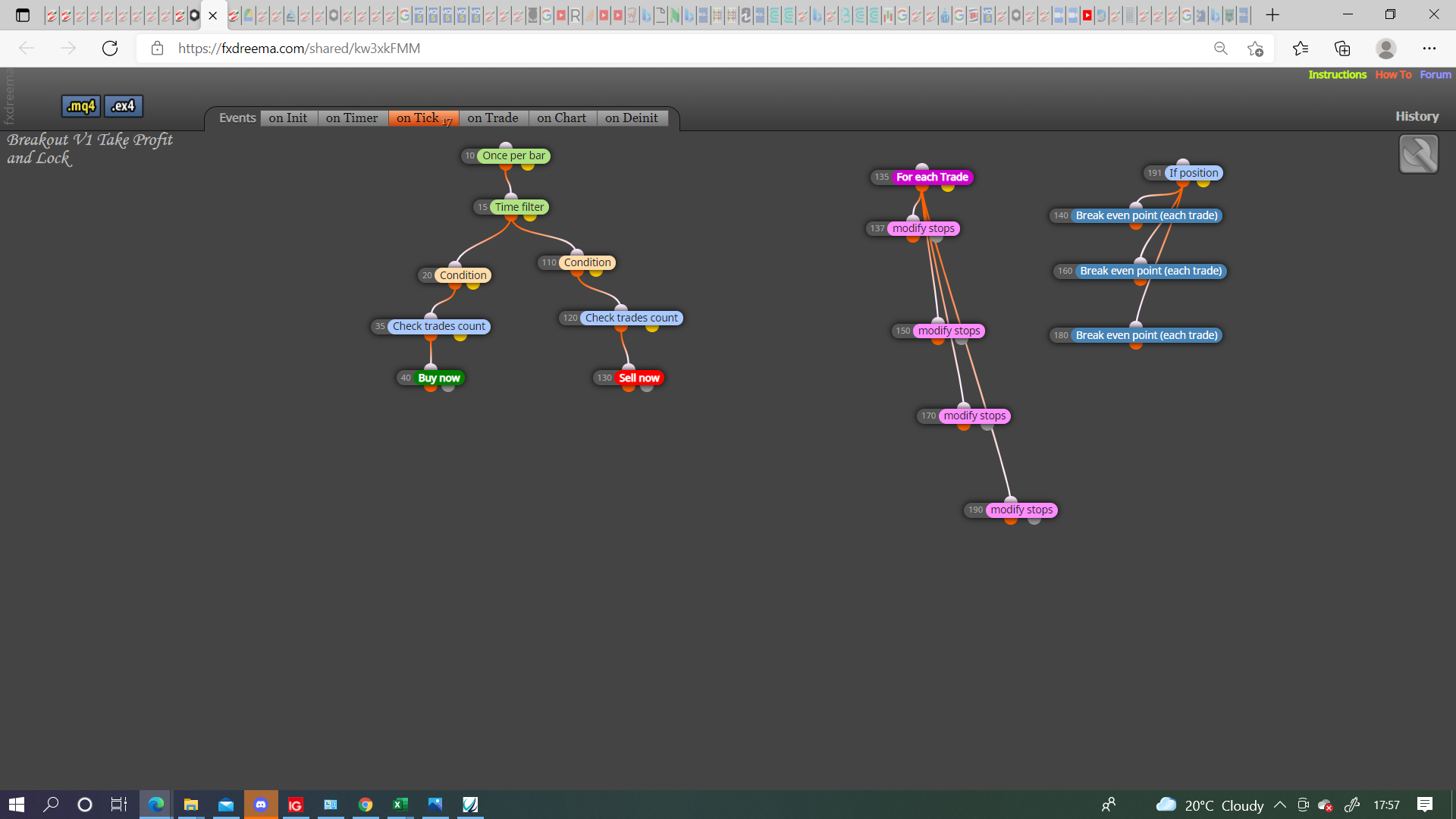This screenshot has height=819, width=1456.
Task: Switch to the on Init tab
Action: 288,118
